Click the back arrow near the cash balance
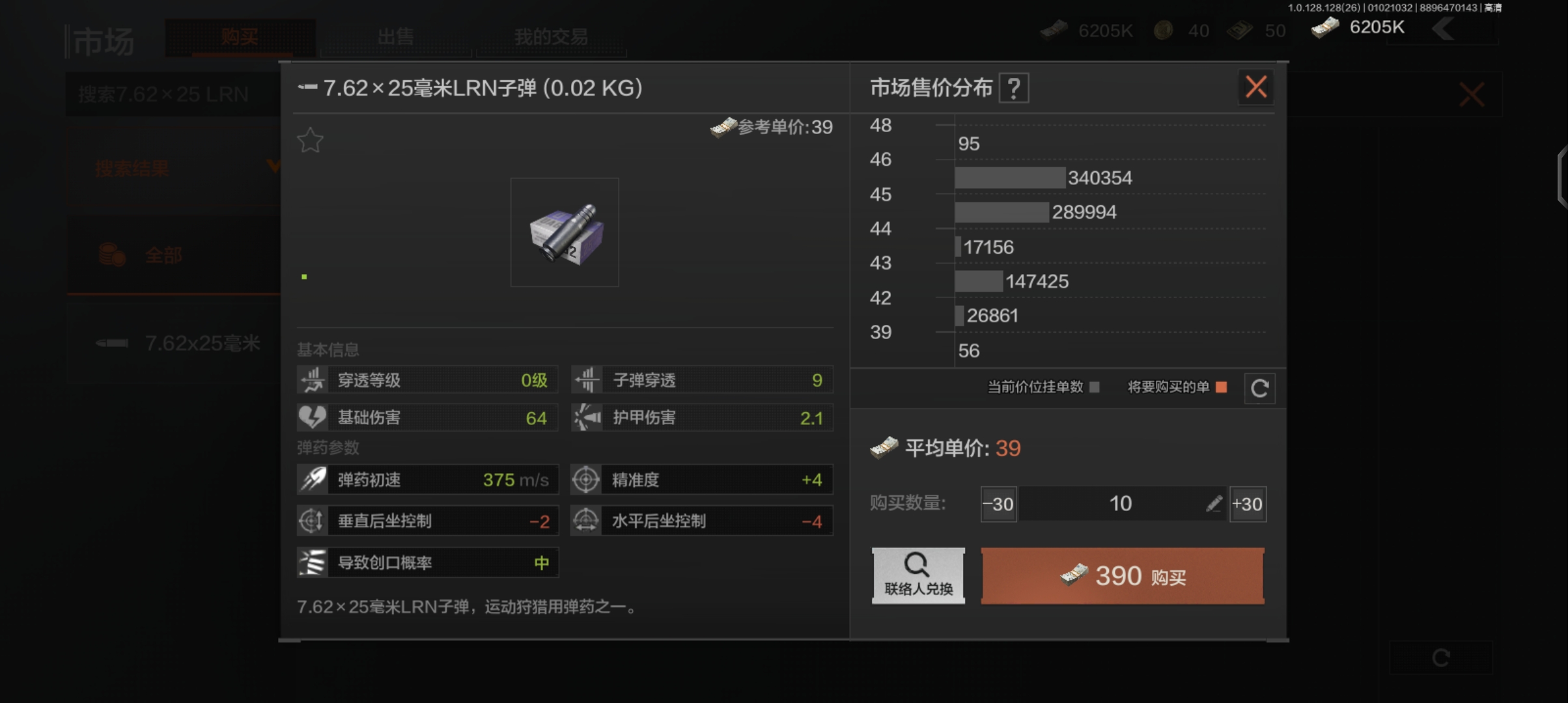Image resolution: width=1568 pixels, height=703 pixels. click(x=1444, y=29)
